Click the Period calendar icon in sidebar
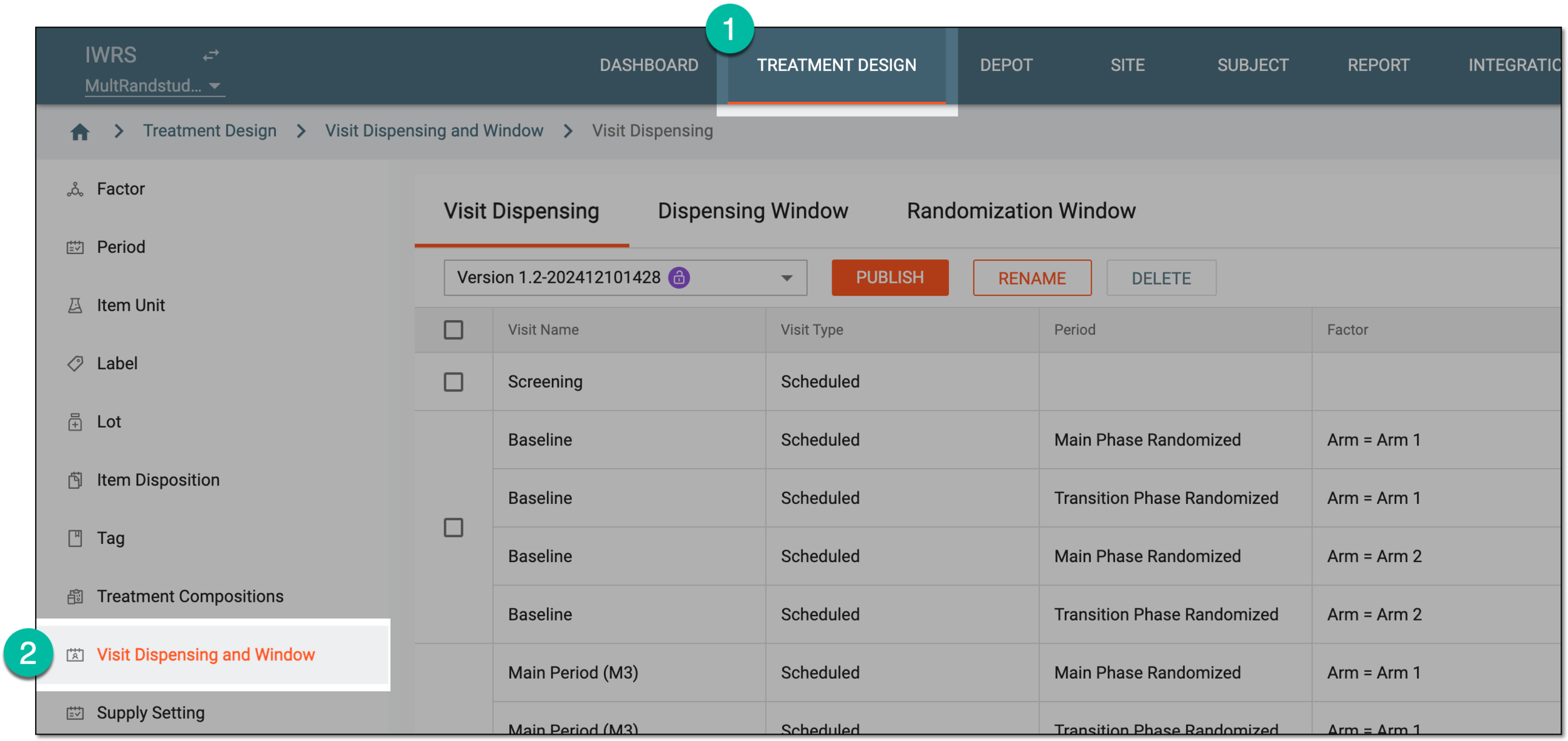Viewport: 1568px width, 741px height. [x=75, y=247]
